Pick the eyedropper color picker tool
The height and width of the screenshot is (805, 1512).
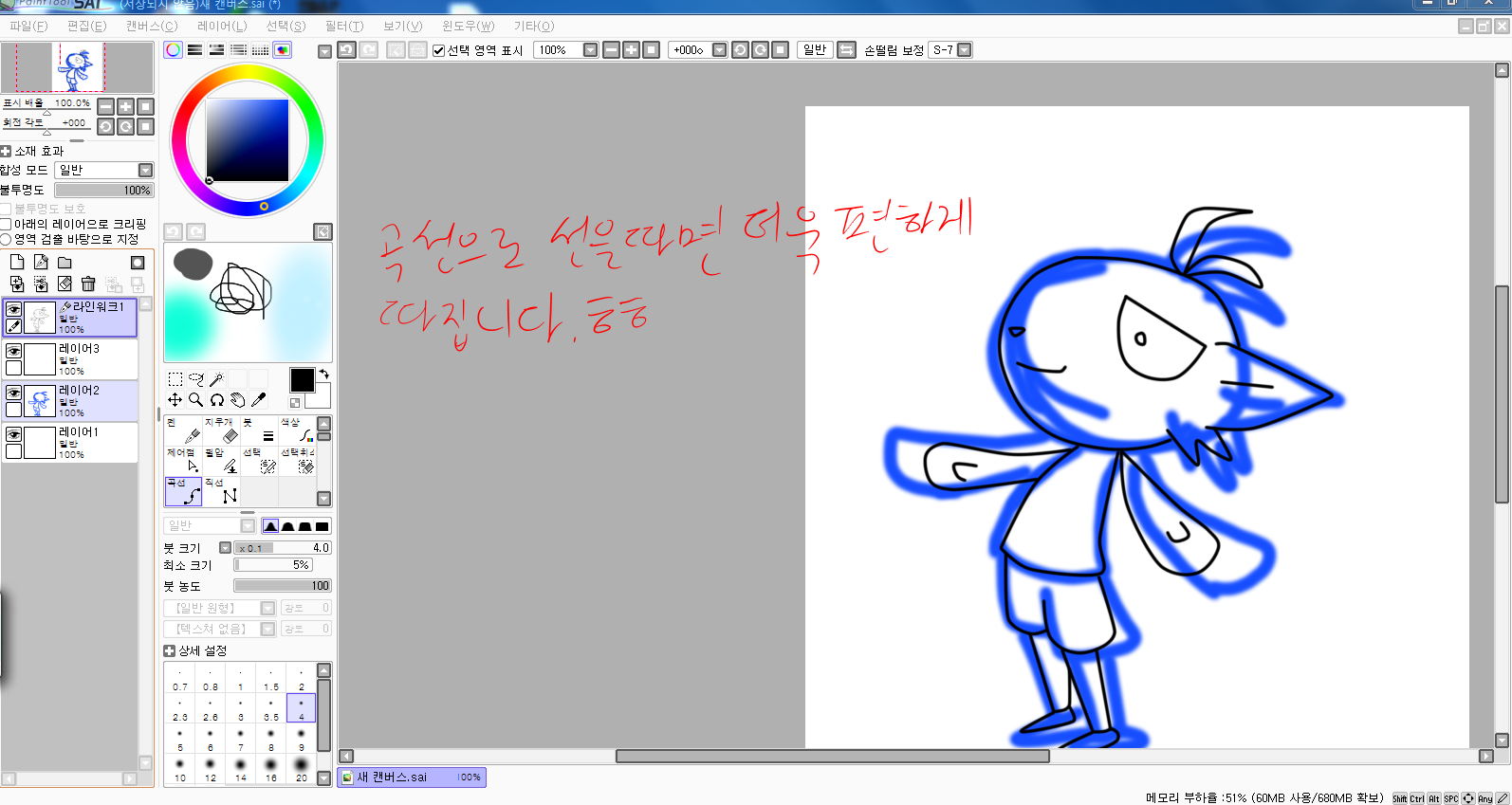point(259,400)
